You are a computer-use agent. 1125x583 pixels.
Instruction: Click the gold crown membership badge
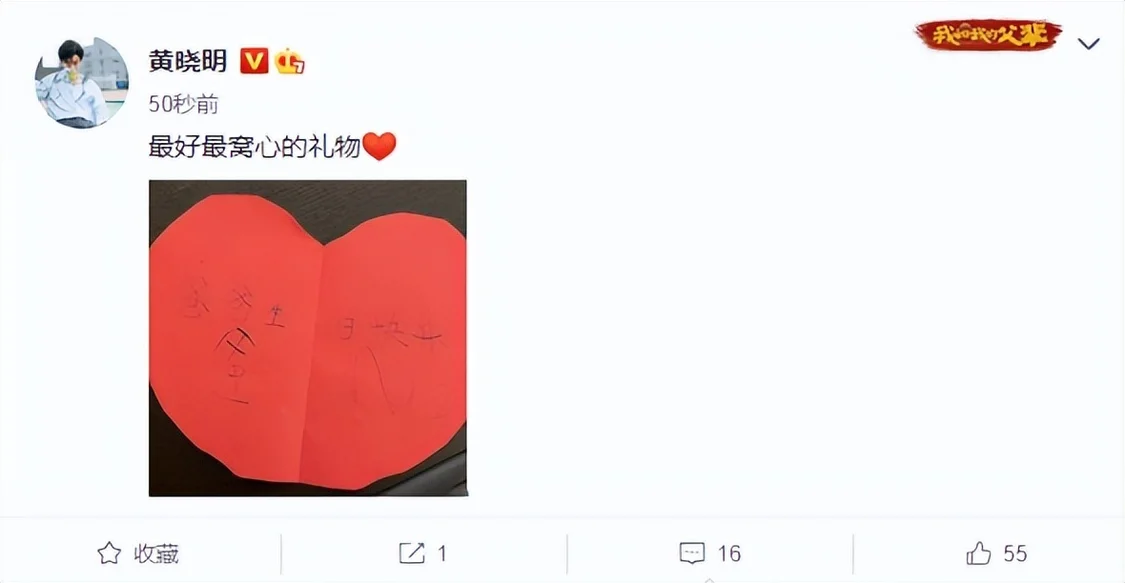coord(290,62)
